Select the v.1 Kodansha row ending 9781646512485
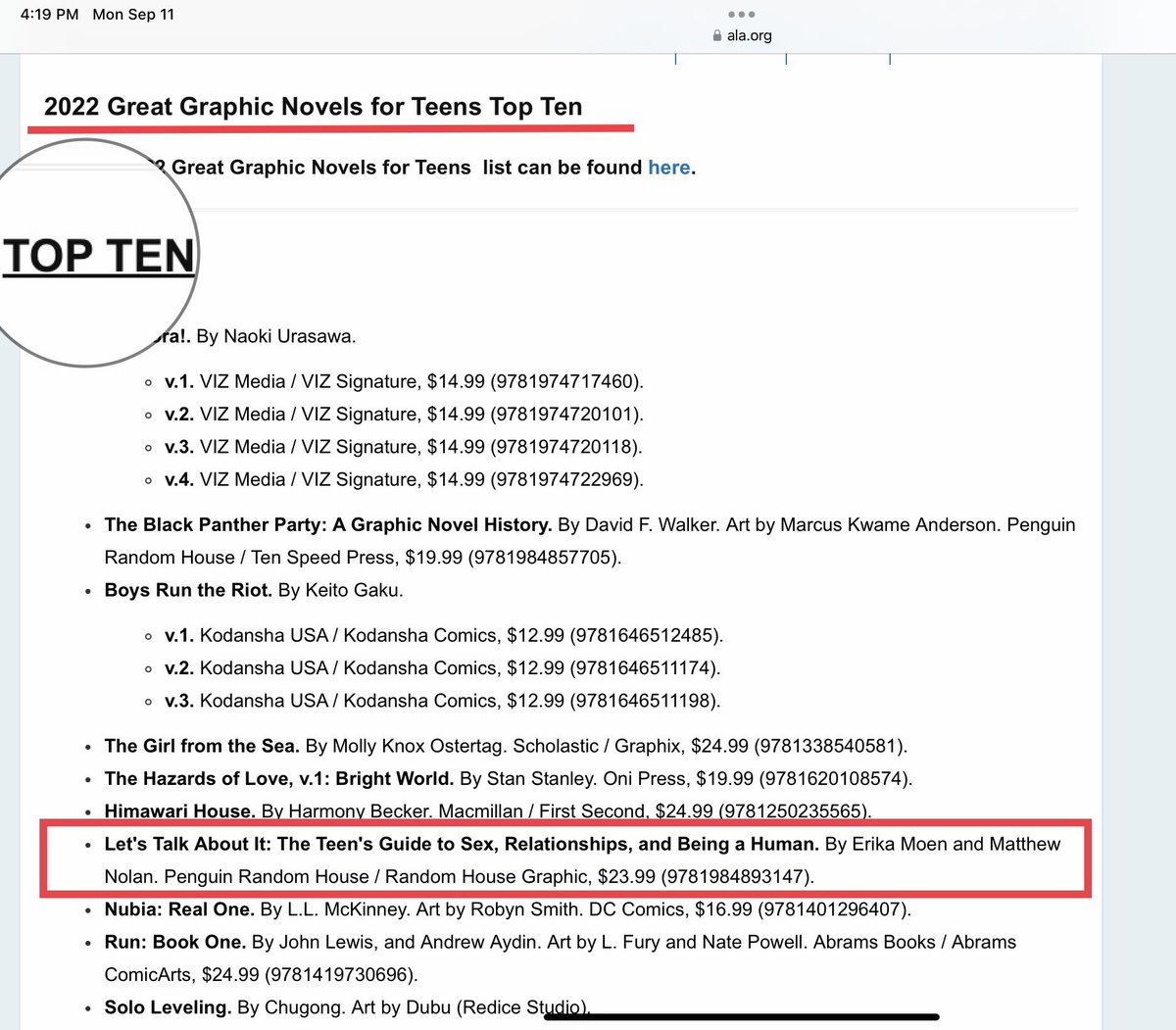The image size is (1176, 1030). (x=444, y=635)
